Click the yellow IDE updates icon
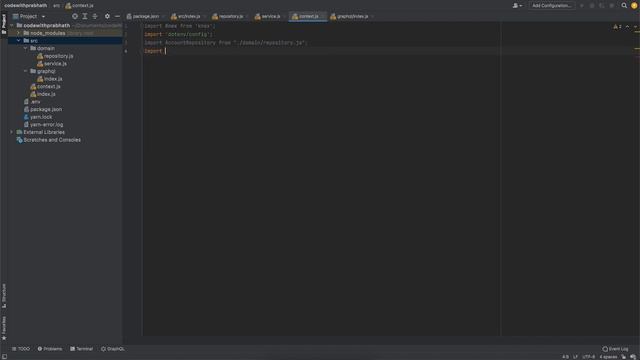 [x=634, y=6]
